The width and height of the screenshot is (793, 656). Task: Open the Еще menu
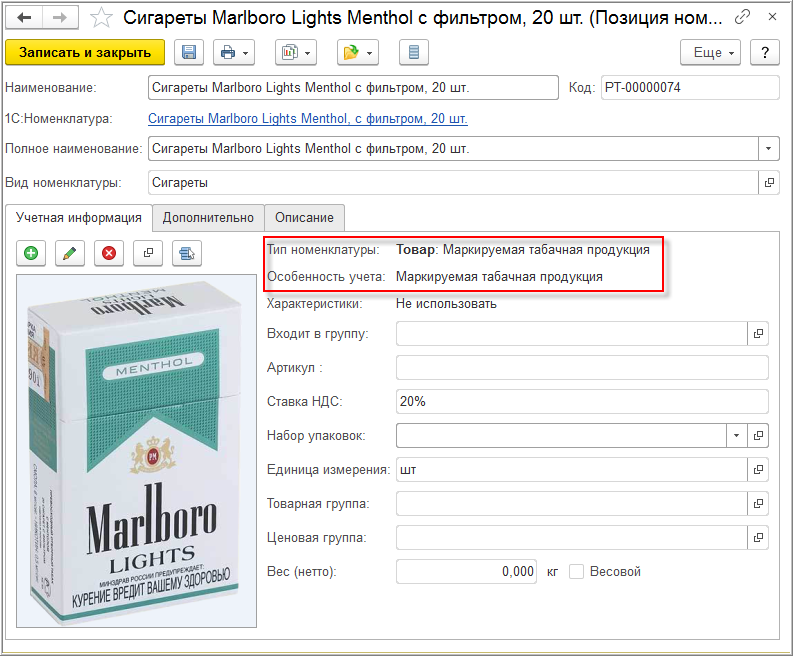pyautogui.click(x=710, y=52)
